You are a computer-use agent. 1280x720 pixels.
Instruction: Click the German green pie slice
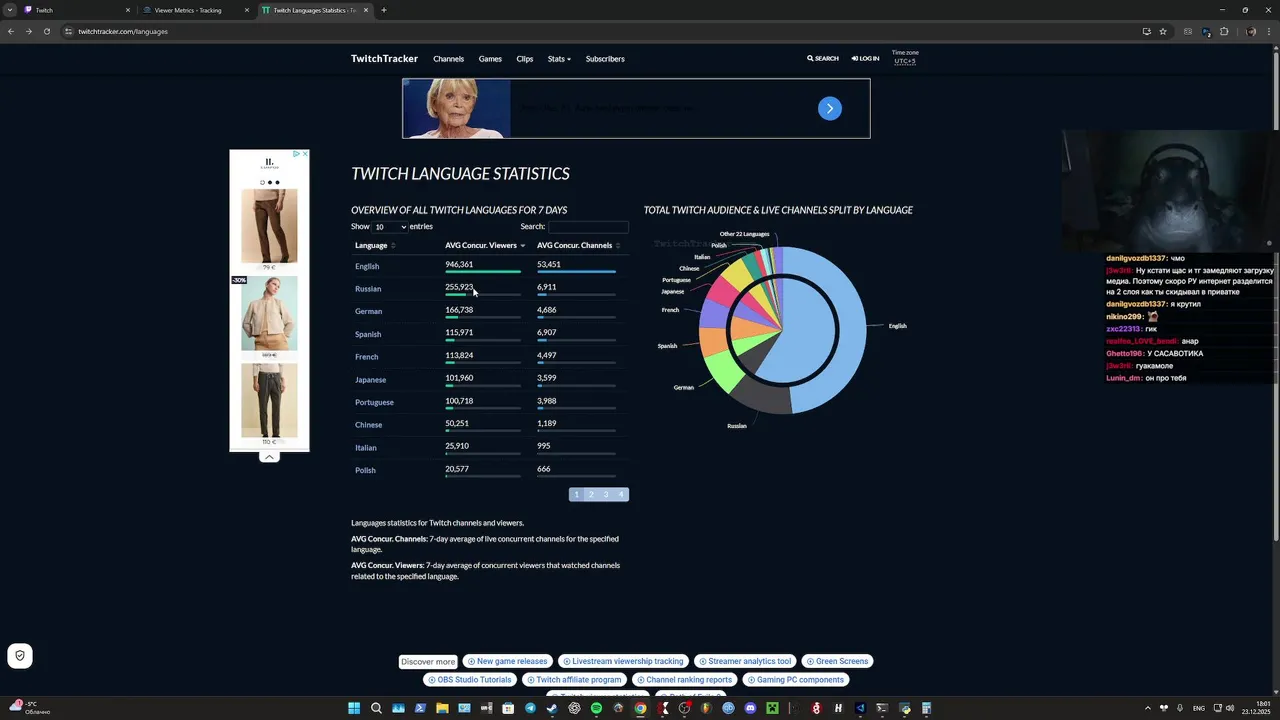(x=722, y=368)
